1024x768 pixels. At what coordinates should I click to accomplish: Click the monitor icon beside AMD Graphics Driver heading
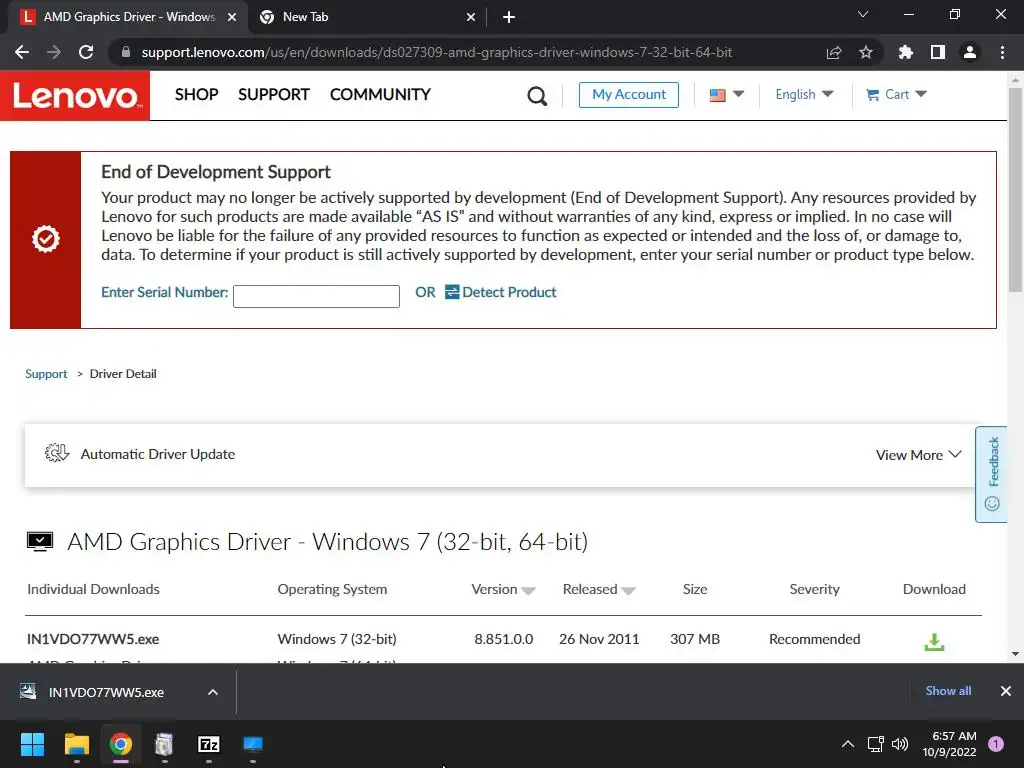40,541
